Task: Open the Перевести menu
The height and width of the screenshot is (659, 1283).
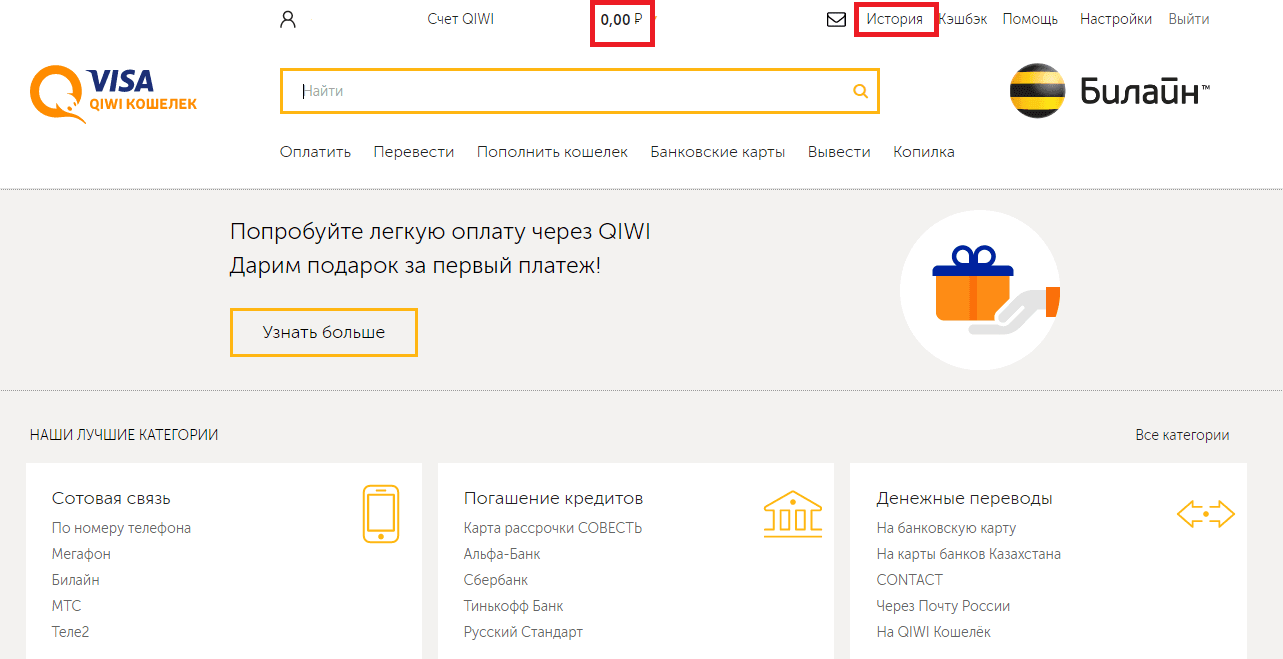Action: (x=414, y=152)
